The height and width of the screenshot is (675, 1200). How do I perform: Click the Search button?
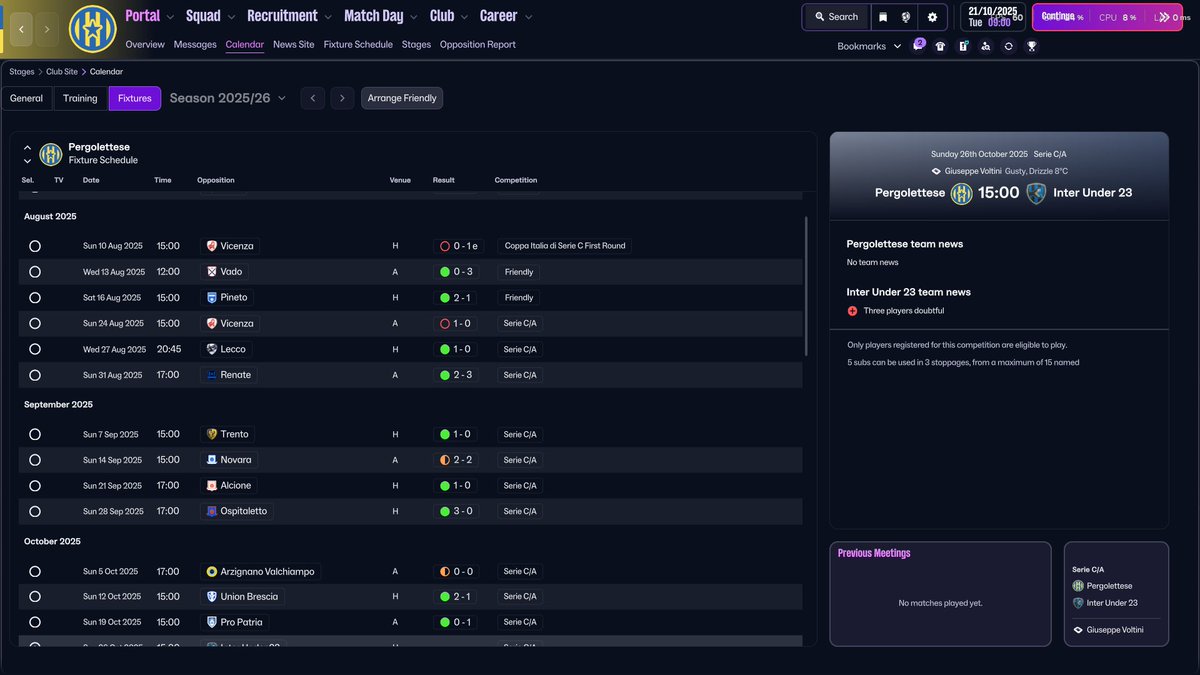tap(835, 17)
